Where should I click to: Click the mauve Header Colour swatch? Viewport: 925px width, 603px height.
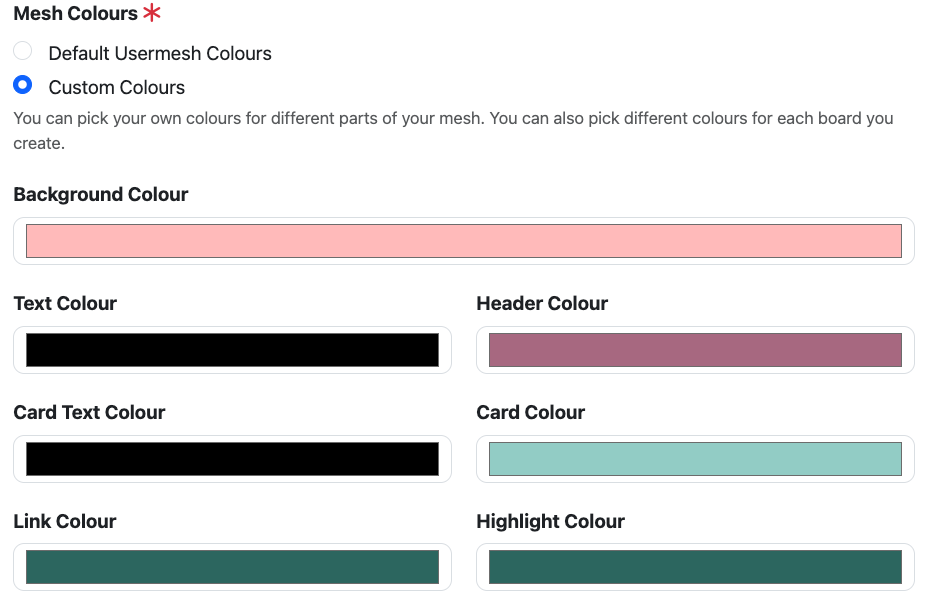click(x=695, y=349)
